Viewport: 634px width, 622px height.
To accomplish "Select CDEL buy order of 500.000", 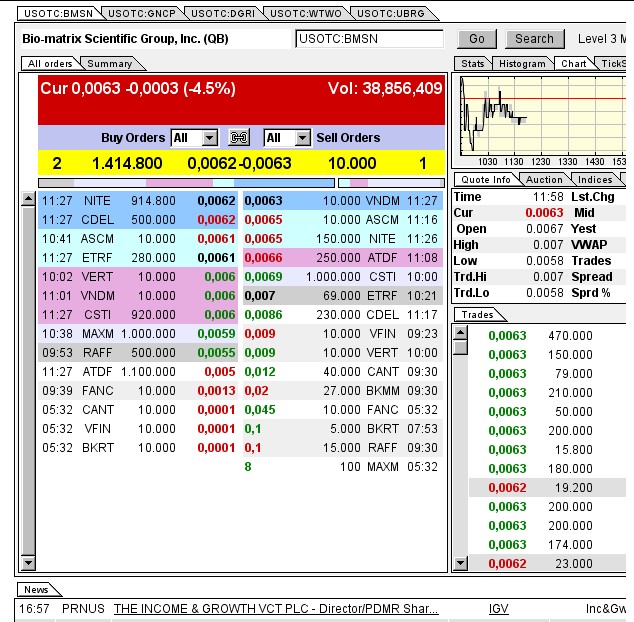I will pyautogui.click(x=138, y=220).
